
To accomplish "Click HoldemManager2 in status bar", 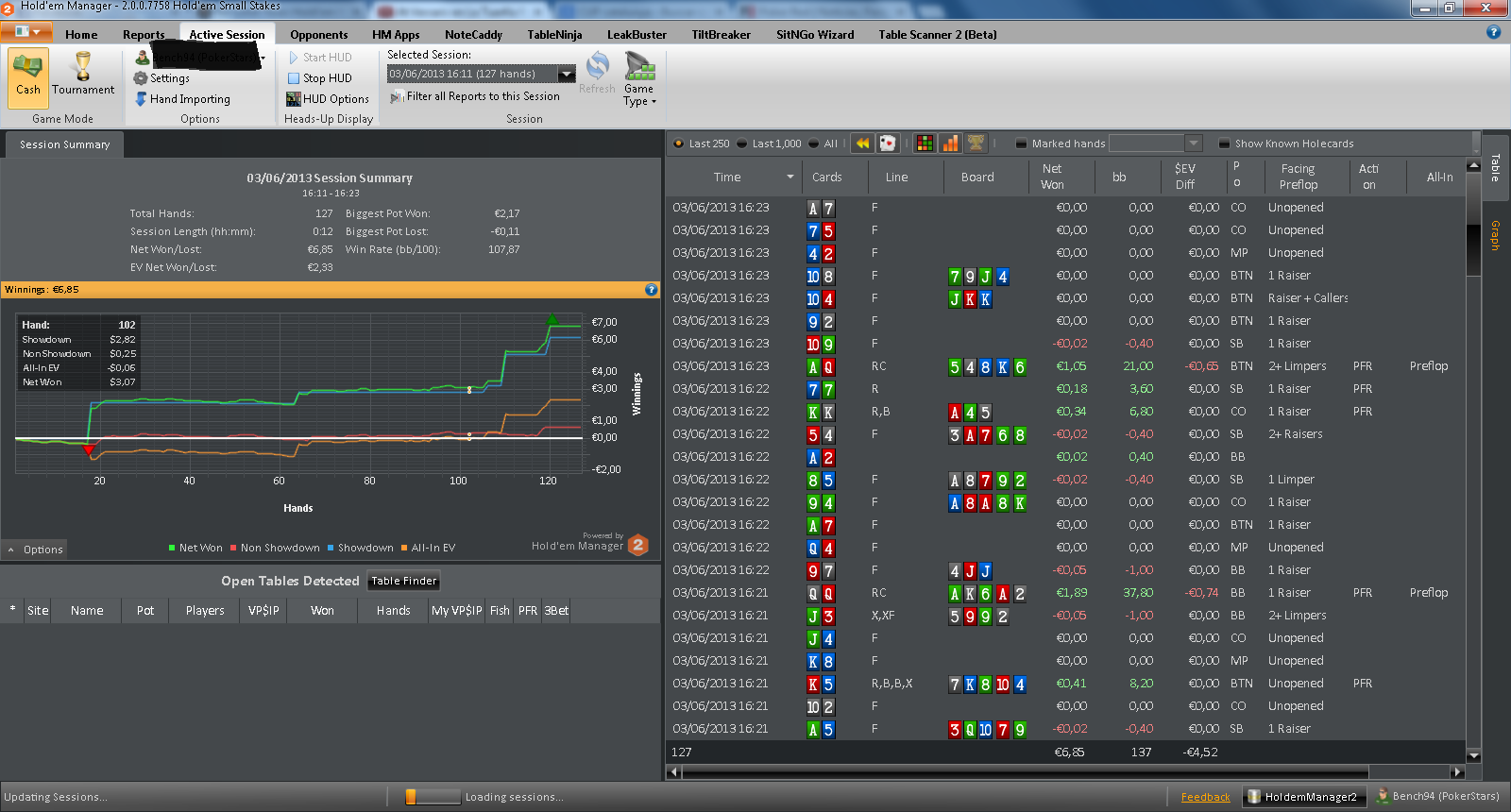I will click(1302, 797).
